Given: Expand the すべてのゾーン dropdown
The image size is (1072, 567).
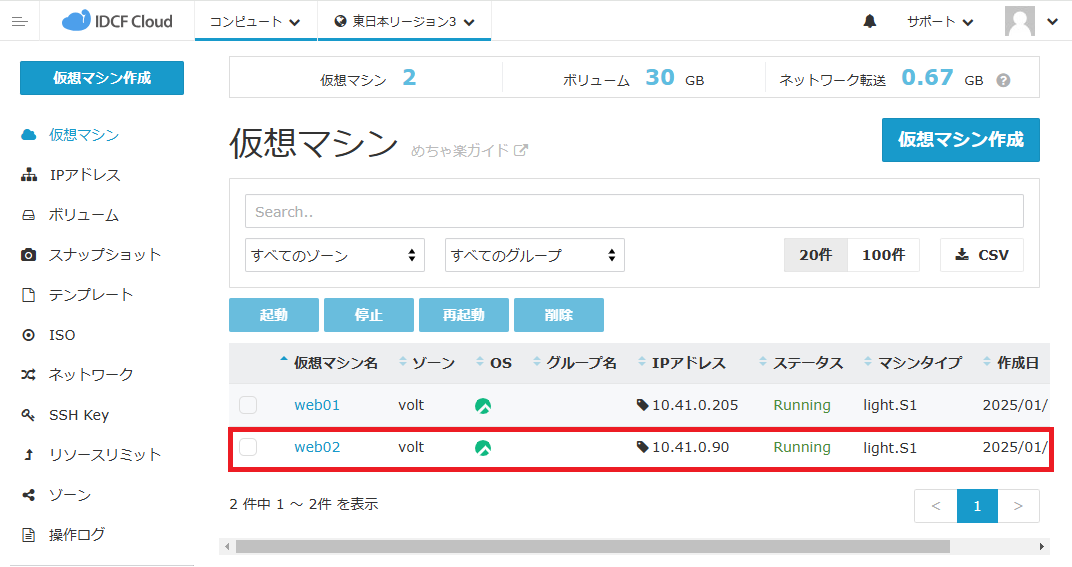Looking at the screenshot, I should coord(335,255).
